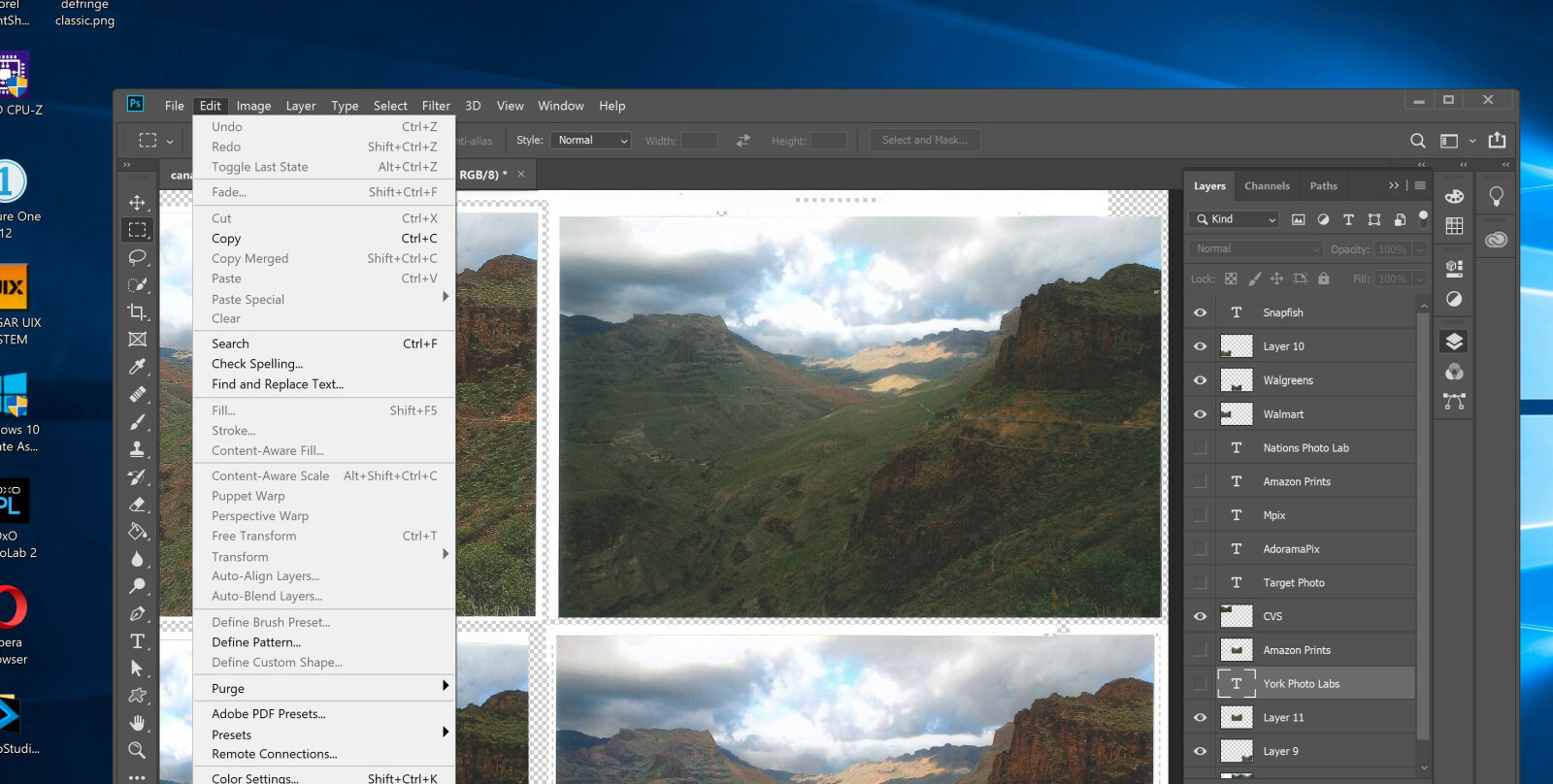
Task: Hide the Walgreens layer
Action: (1200, 380)
